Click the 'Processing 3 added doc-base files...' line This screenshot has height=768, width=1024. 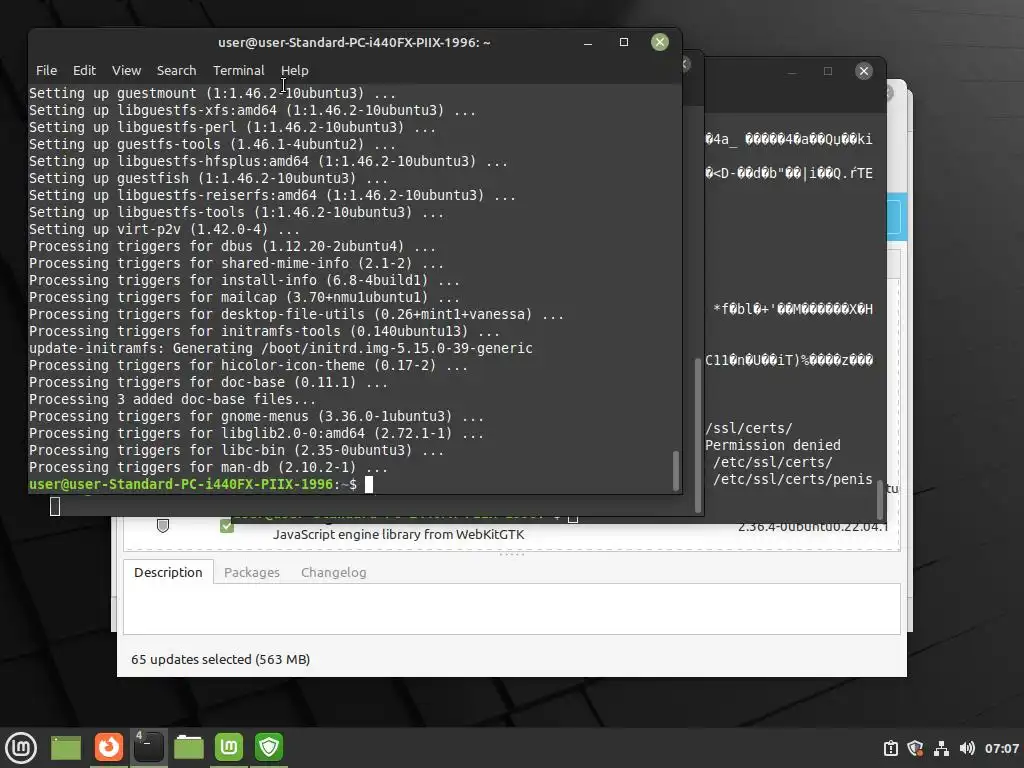pyautogui.click(x=172, y=400)
